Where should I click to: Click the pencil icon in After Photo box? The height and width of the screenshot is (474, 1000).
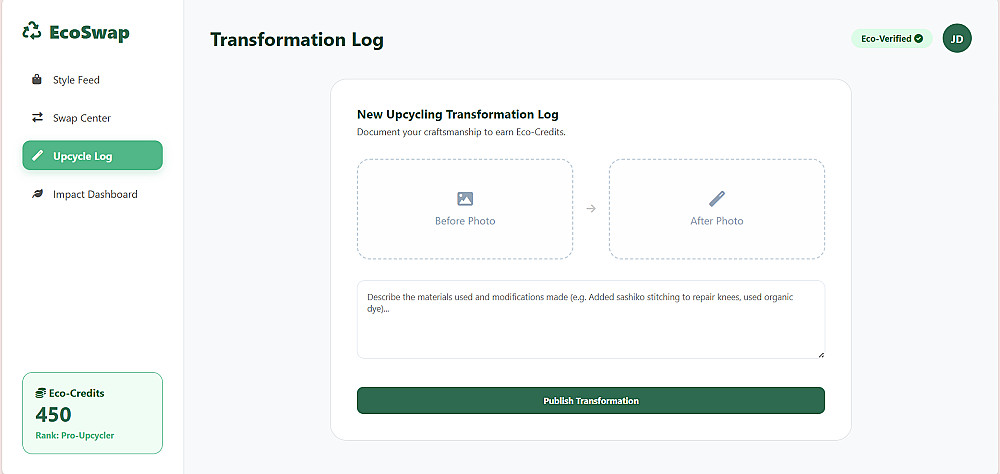(x=717, y=199)
